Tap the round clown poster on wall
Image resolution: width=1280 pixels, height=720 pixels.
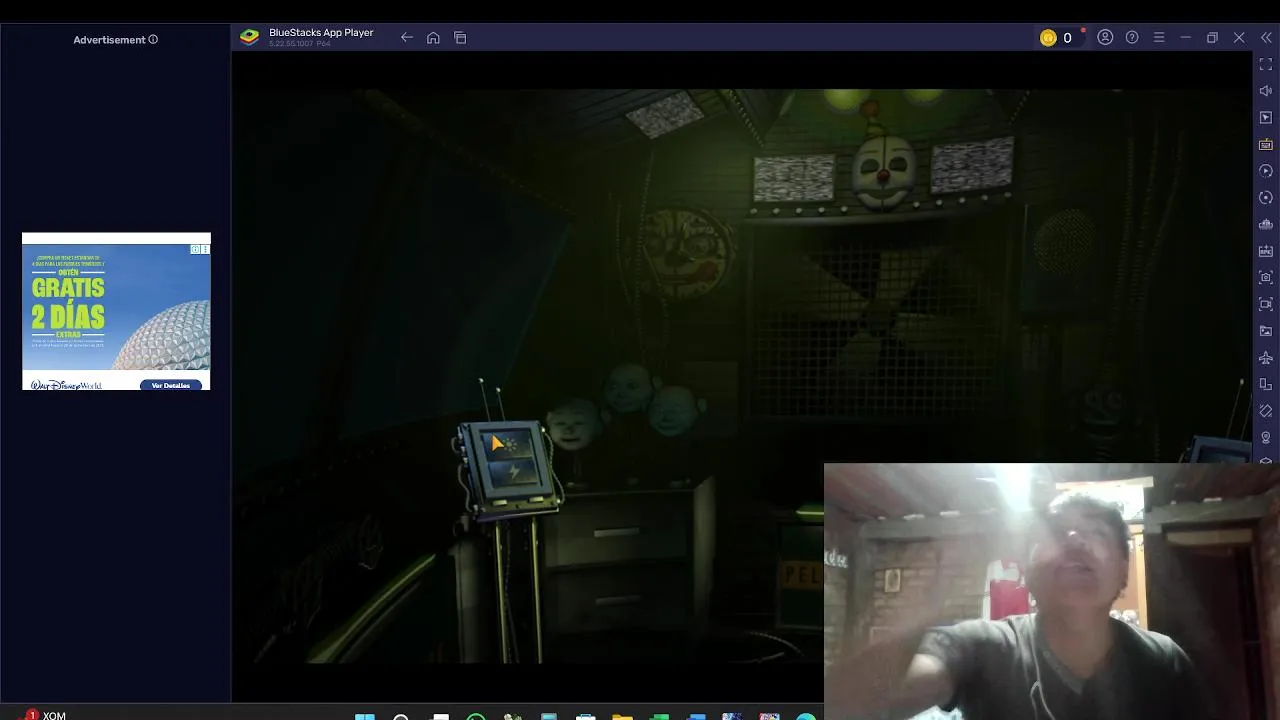687,253
